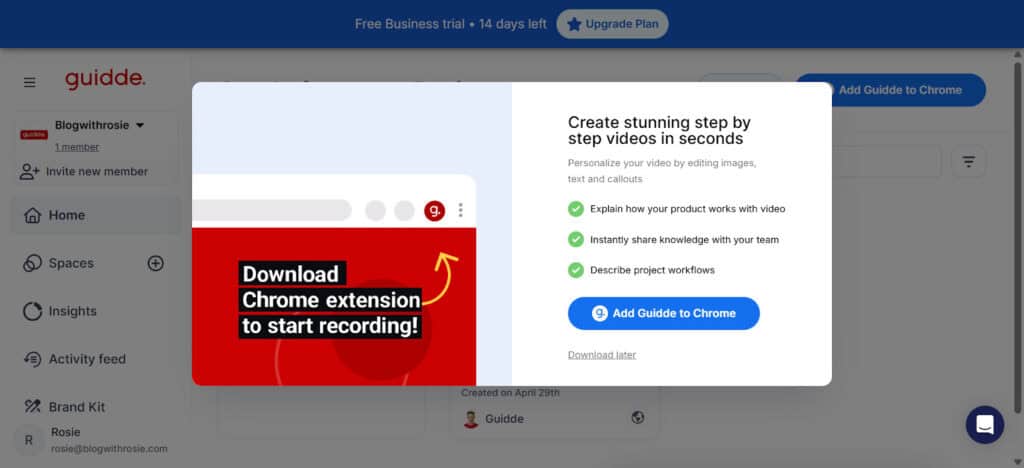1024x468 pixels.
Task: Open the hamburger menu icon
Action: click(x=29, y=82)
